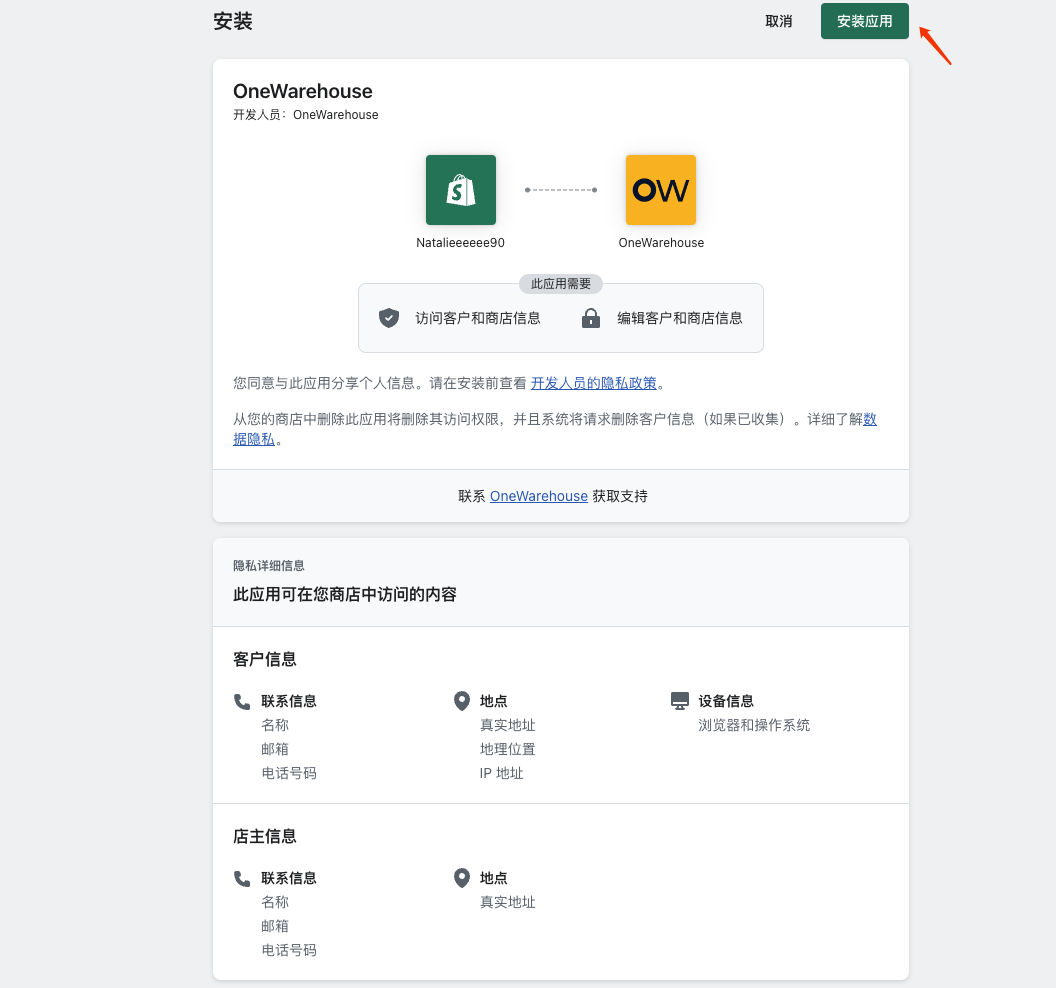Follow the OneWarehouse support link
The width and height of the screenshot is (1056, 988).
click(539, 496)
